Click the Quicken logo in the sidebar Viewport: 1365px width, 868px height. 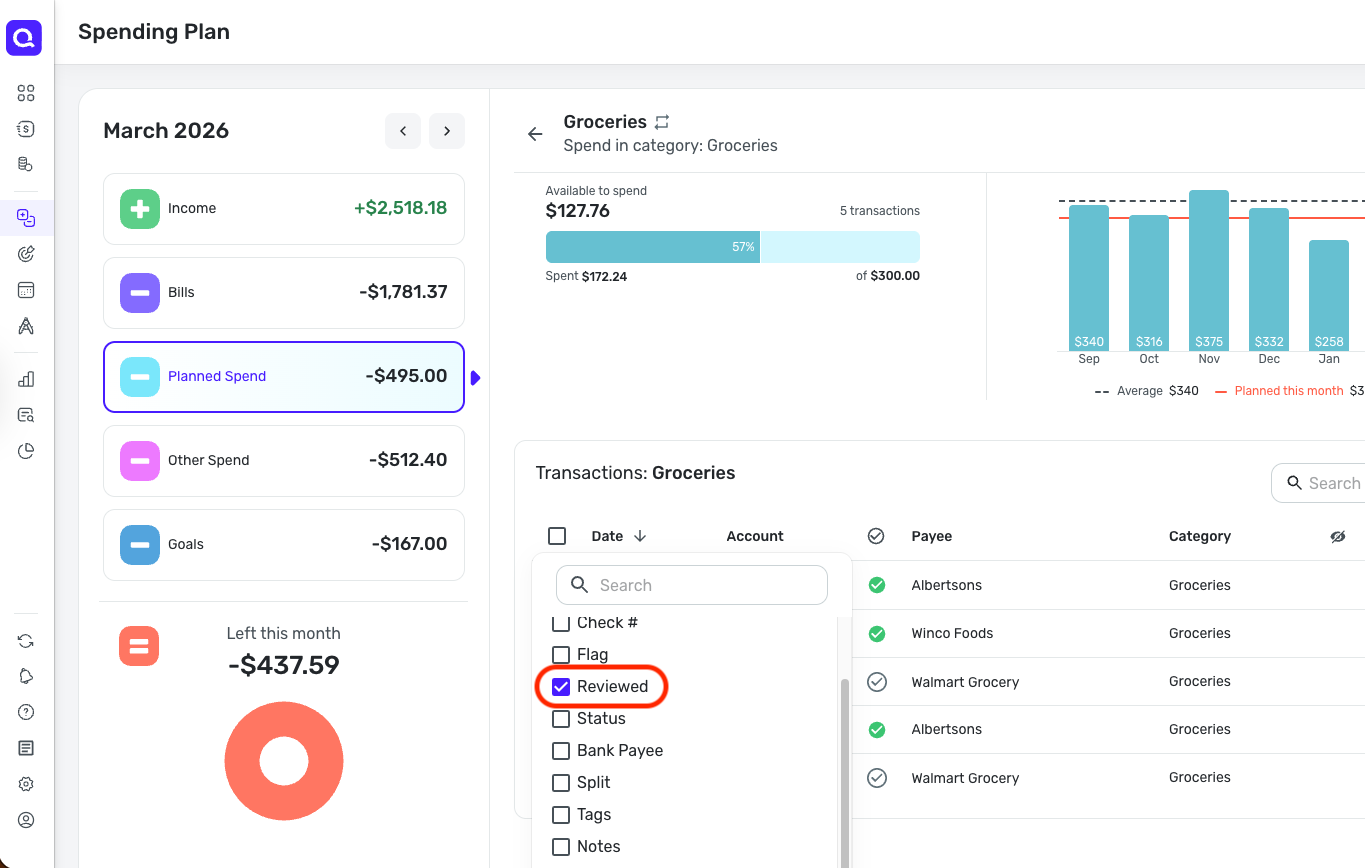click(24, 38)
